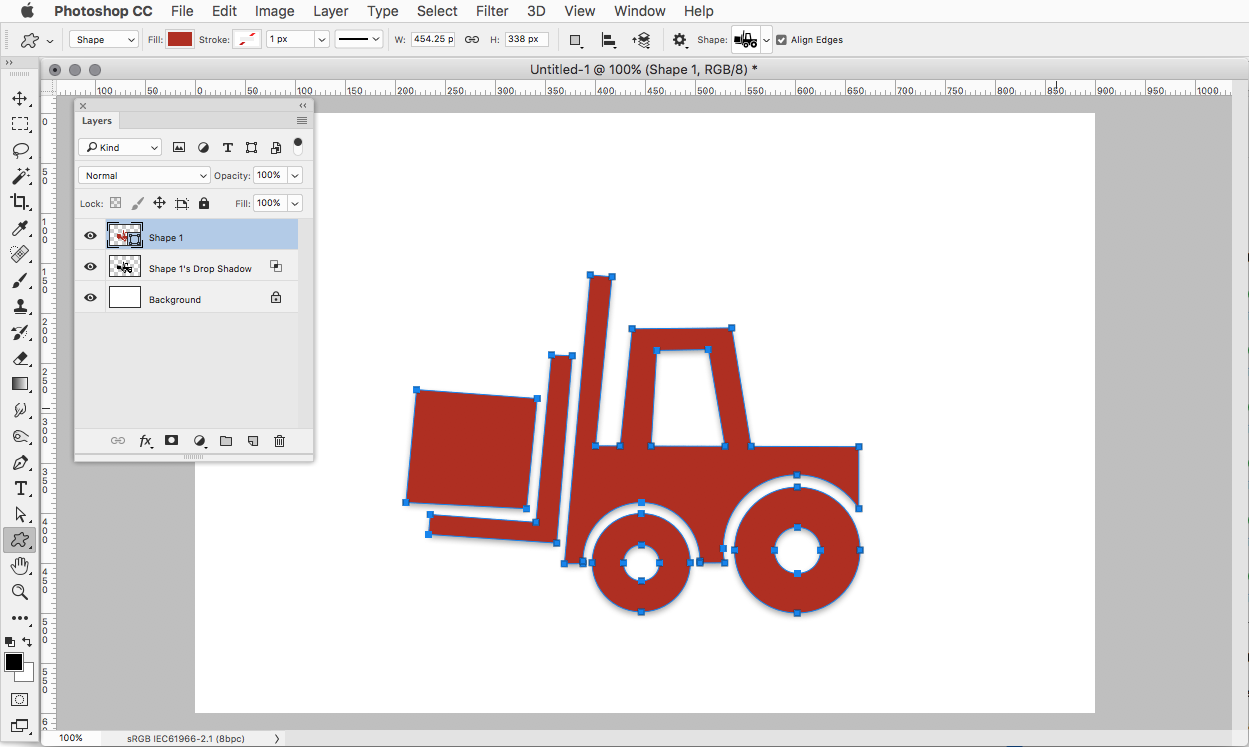Select the Brush tool
1249x747 pixels.
pyautogui.click(x=20, y=280)
